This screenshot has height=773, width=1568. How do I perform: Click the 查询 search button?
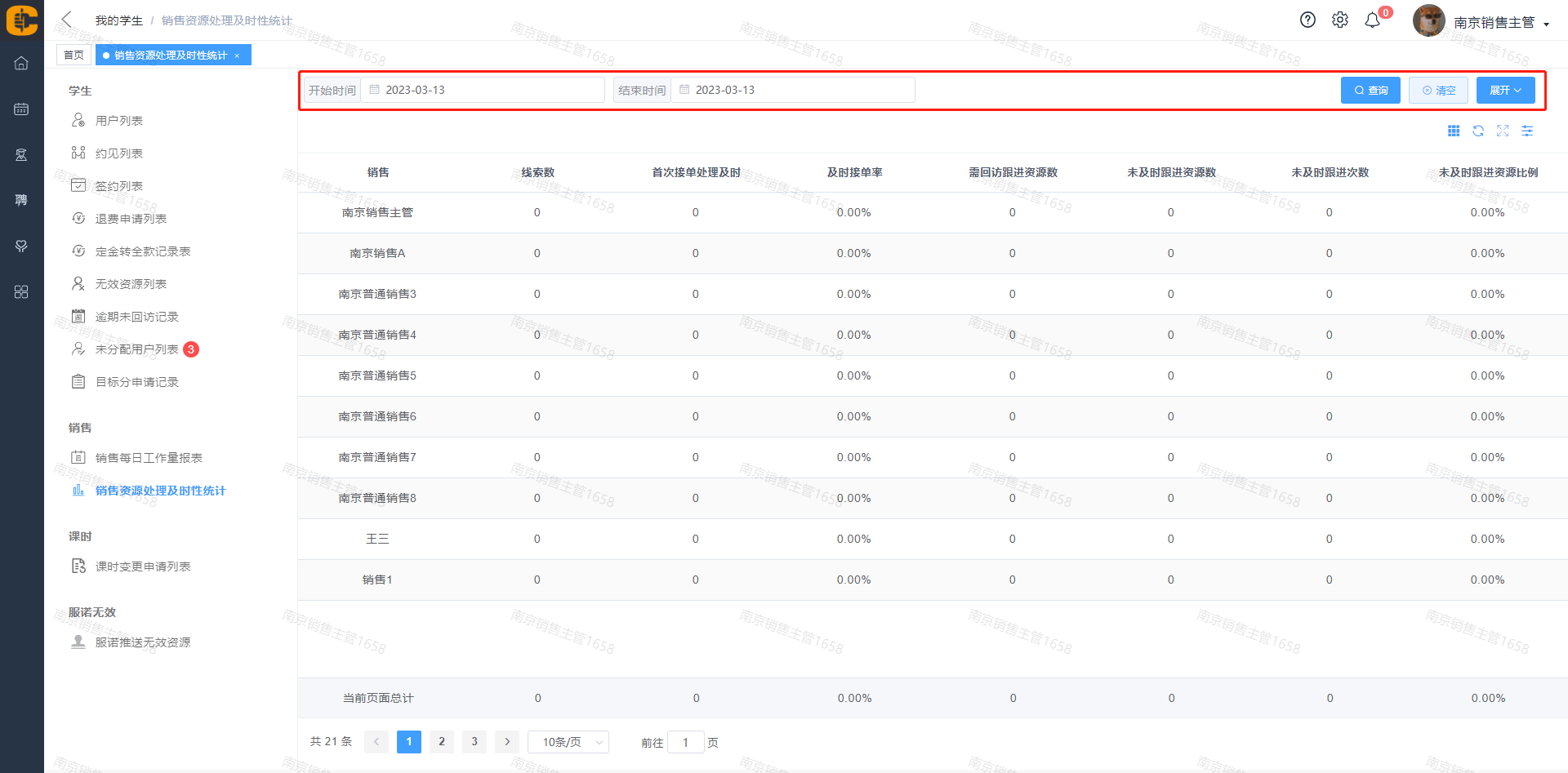point(1370,90)
